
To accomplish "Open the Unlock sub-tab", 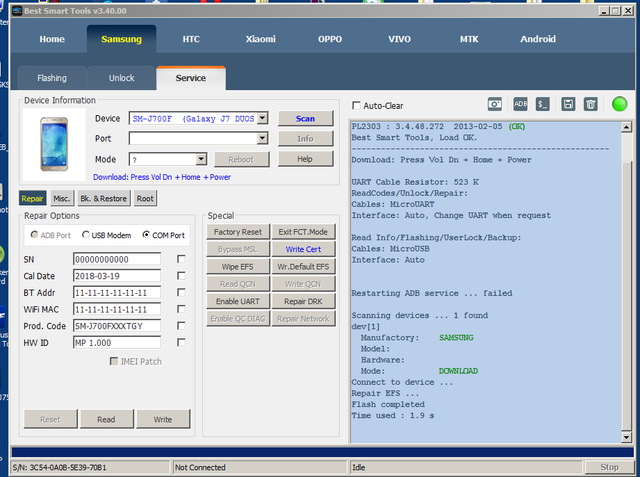I will click(x=122, y=78).
